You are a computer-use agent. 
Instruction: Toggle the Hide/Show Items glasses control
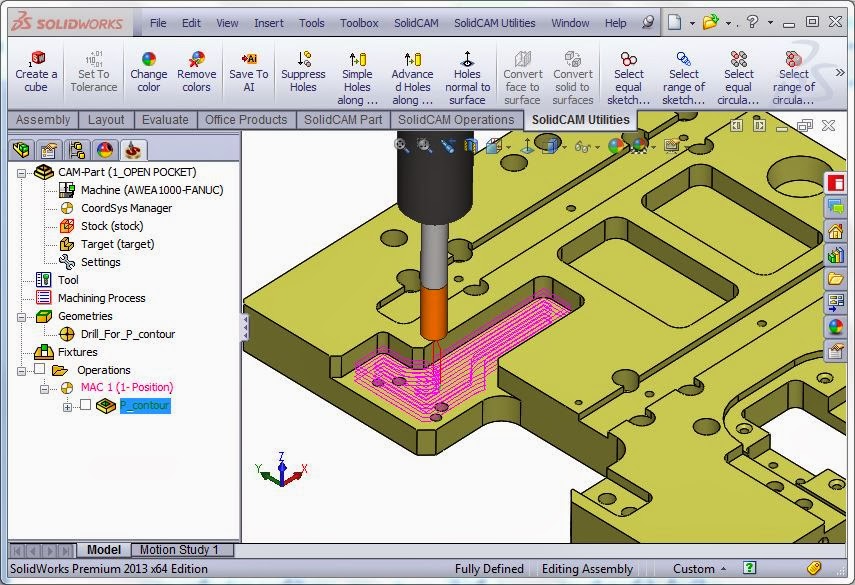[x=580, y=148]
